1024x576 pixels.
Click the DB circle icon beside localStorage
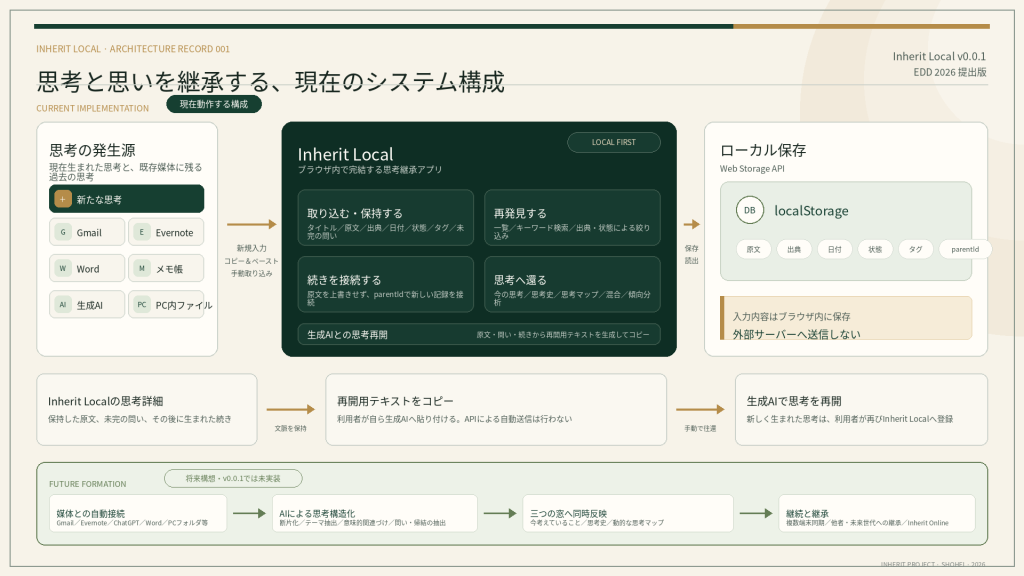pos(750,210)
